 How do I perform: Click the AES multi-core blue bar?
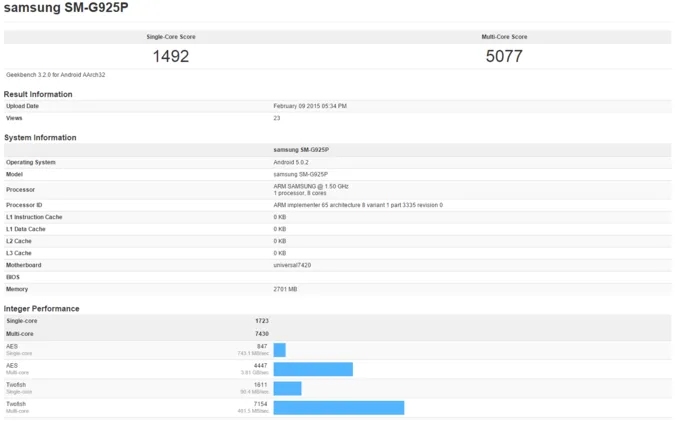[313, 369]
